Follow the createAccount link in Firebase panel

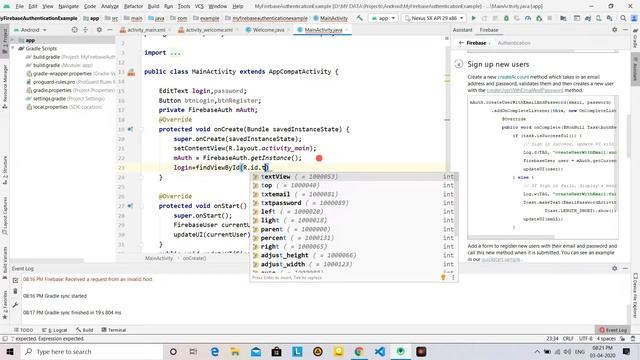click(x=513, y=77)
